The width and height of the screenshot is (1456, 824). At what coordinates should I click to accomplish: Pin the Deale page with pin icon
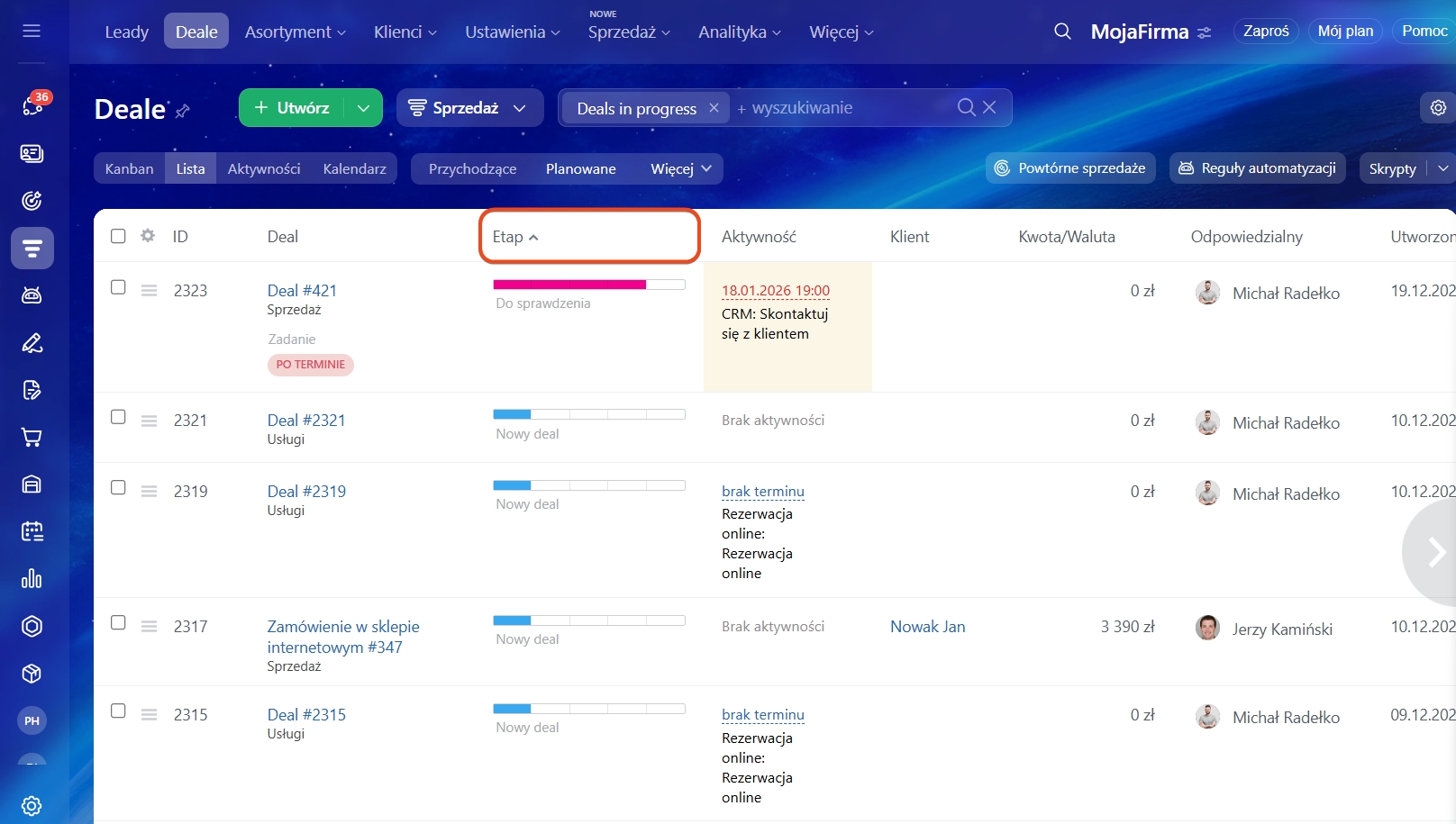tap(183, 111)
